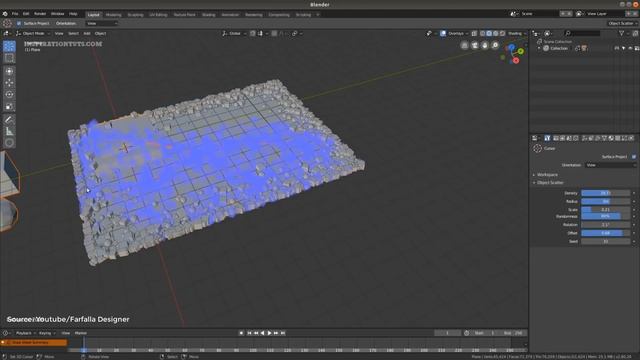Click the outliner search magnifier icon
The image size is (640, 360).
pos(568,33)
